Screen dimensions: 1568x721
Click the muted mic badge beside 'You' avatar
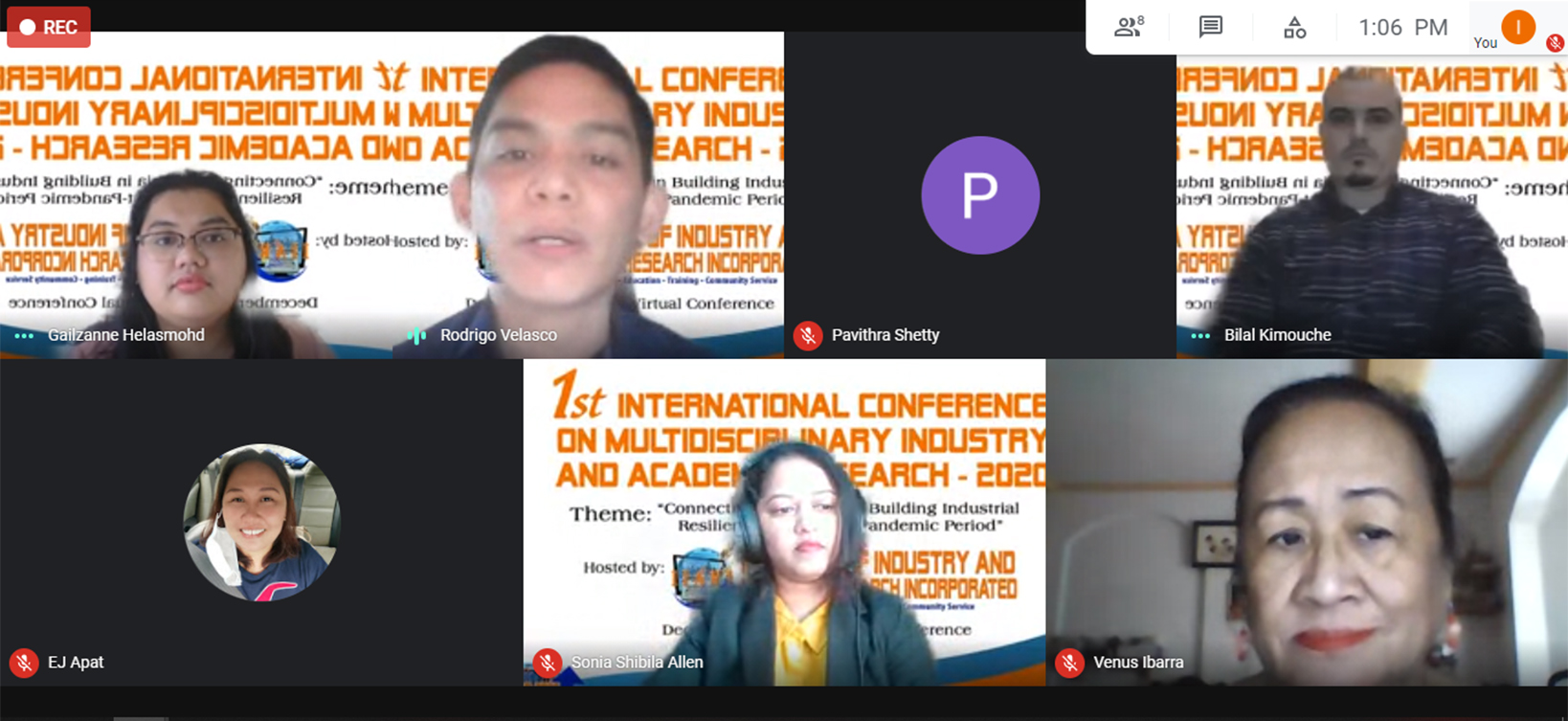(x=1555, y=42)
